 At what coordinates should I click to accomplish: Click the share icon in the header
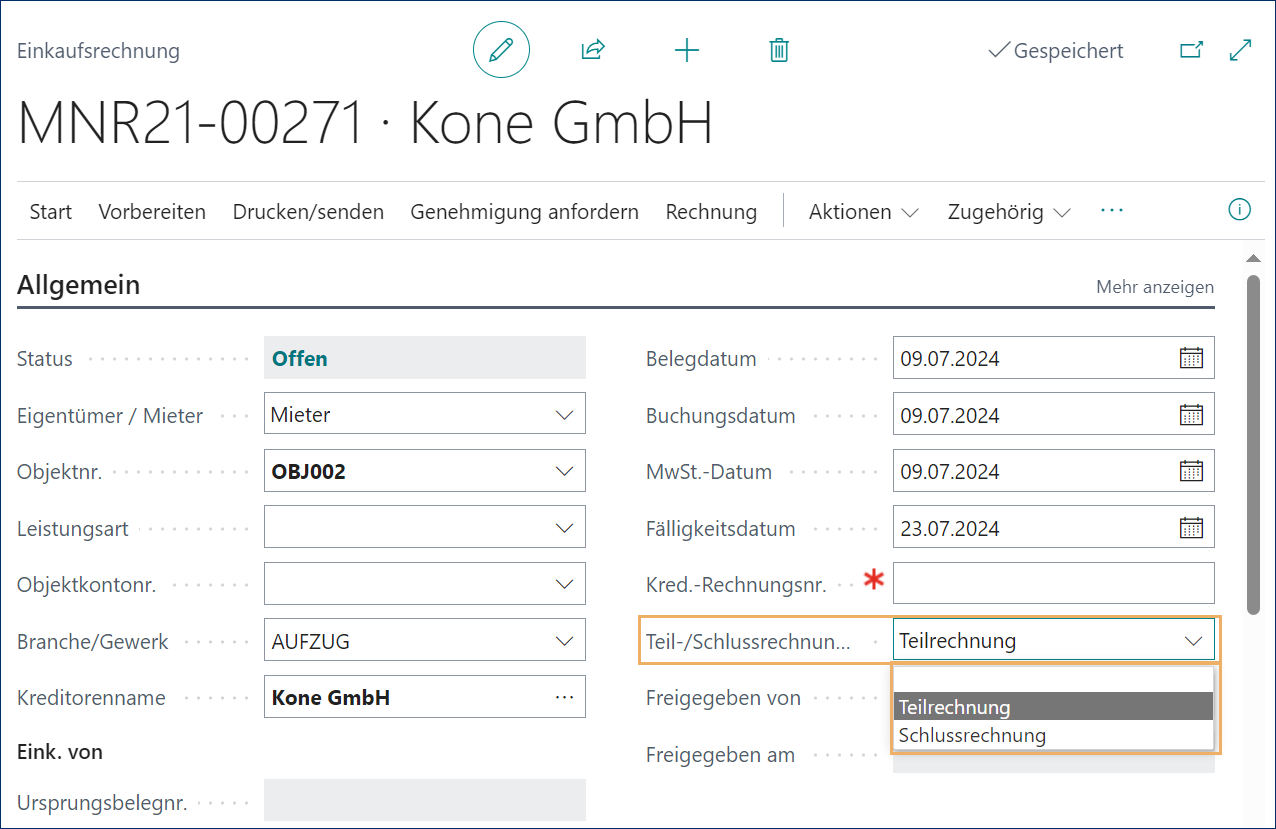[x=592, y=49]
